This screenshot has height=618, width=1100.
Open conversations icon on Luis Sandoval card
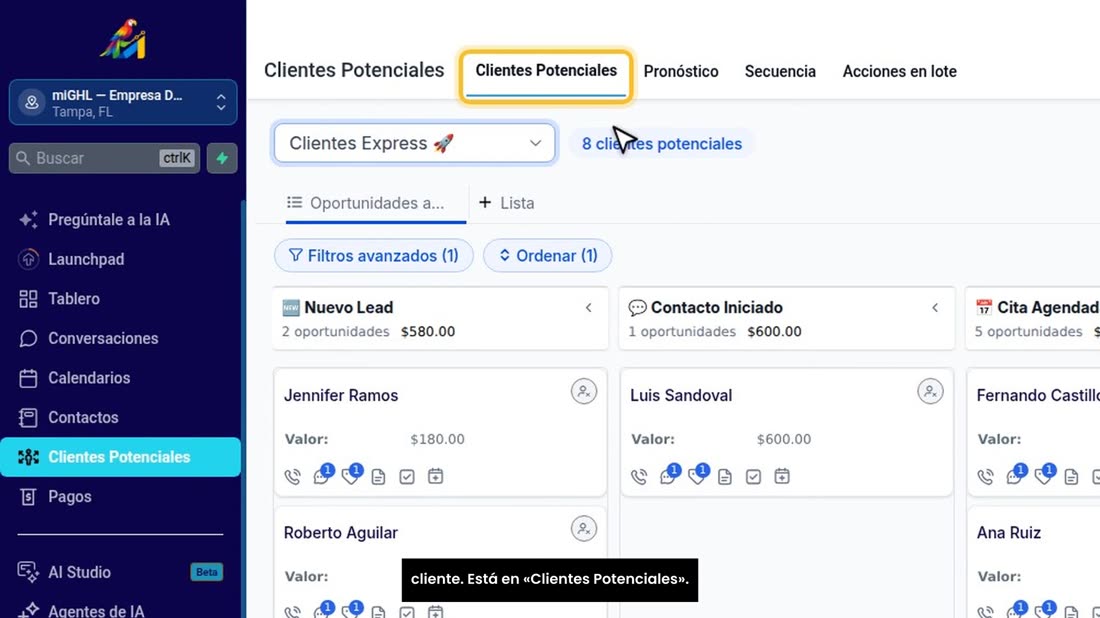669,476
